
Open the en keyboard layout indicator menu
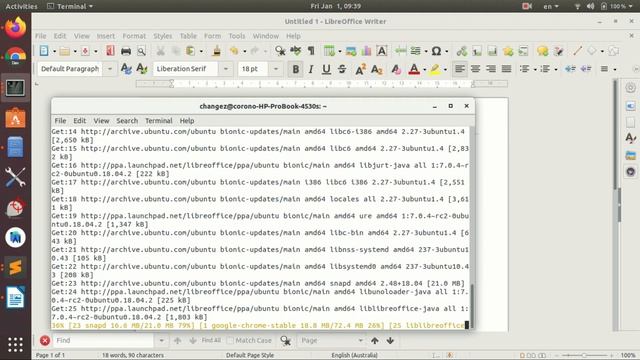[x=551, y=6]
